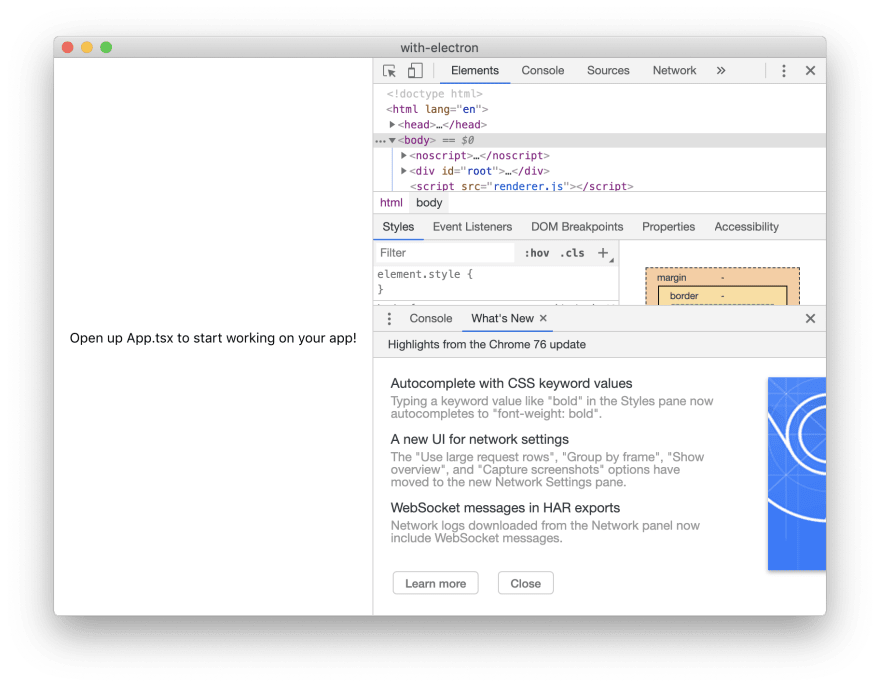Open more DevTools tabs chevron
The height and width of the screenshot is (687, 880).
pos(721,70)
